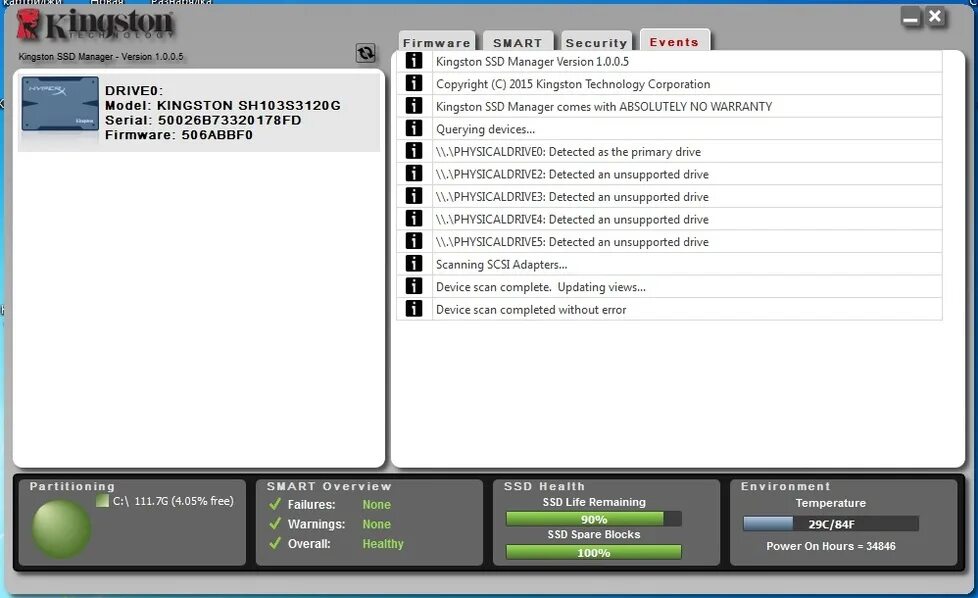This screenshot has width=978, height=598.
Task: Click the SSD Health panel heading
Action: tap(544, 486)
